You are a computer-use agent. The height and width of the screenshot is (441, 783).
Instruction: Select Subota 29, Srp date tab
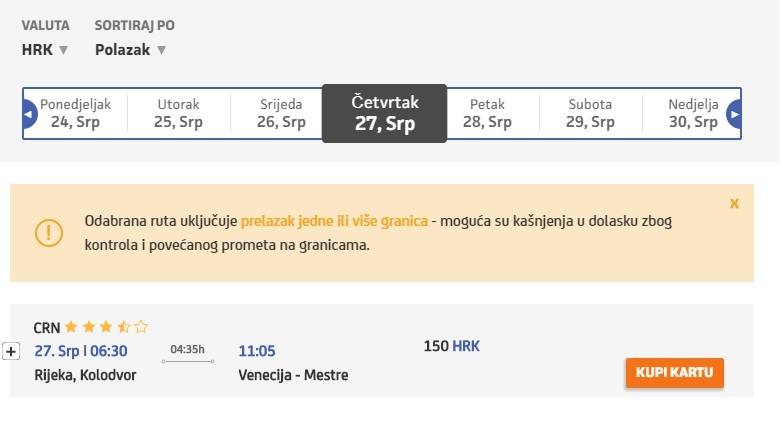[x=590, y=113]
